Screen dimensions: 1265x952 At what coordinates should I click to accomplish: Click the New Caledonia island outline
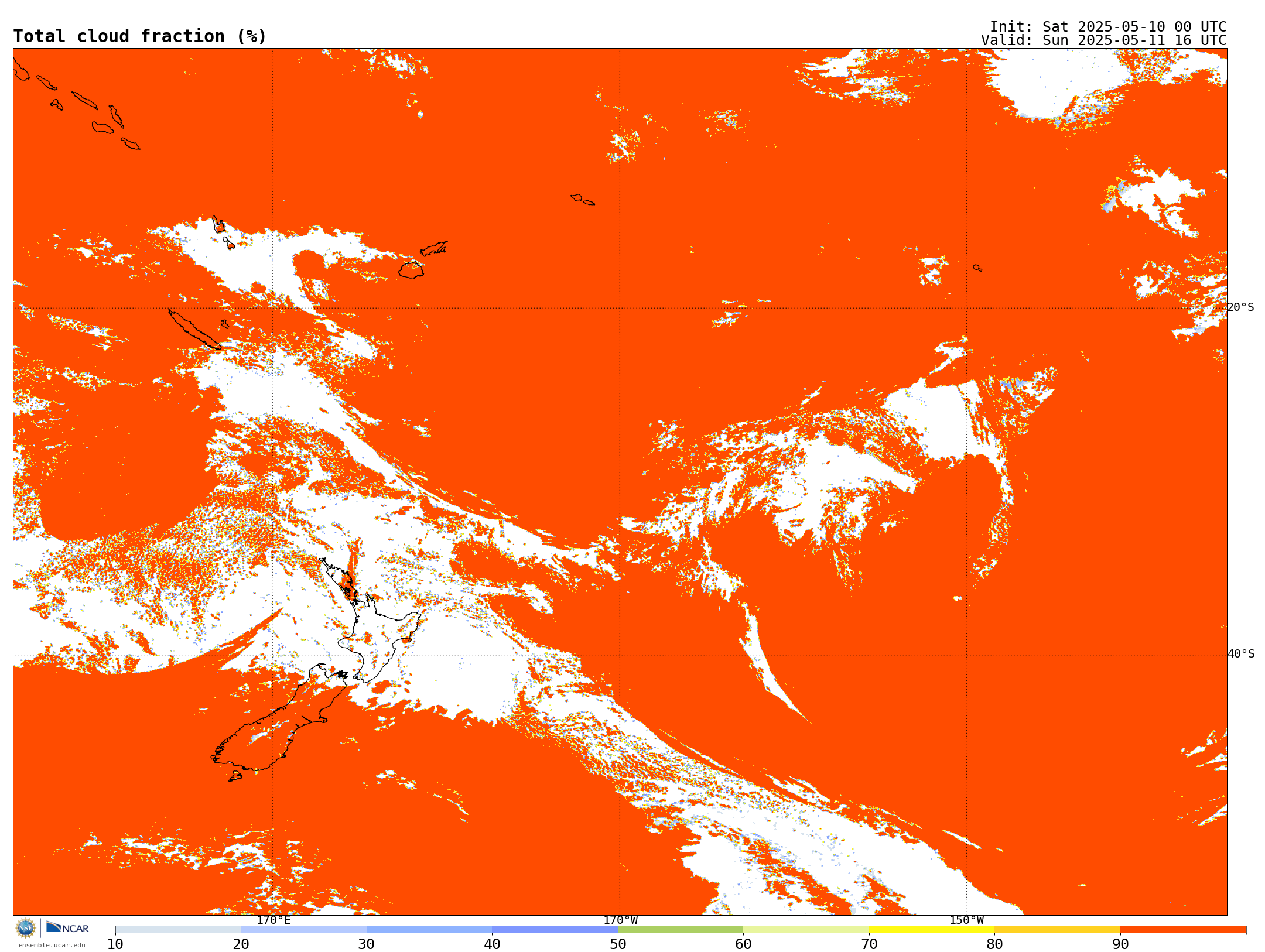[193, 329]
